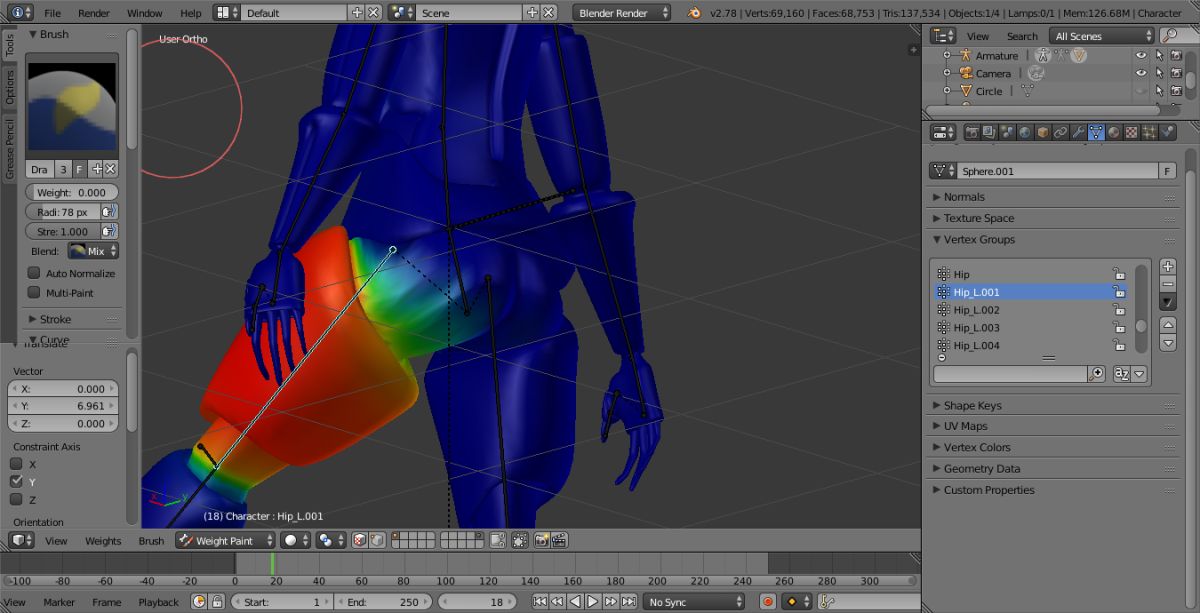Screen dimensions: 1200x613
Task: Move vertex group down in list
Action: (1167, 344)
